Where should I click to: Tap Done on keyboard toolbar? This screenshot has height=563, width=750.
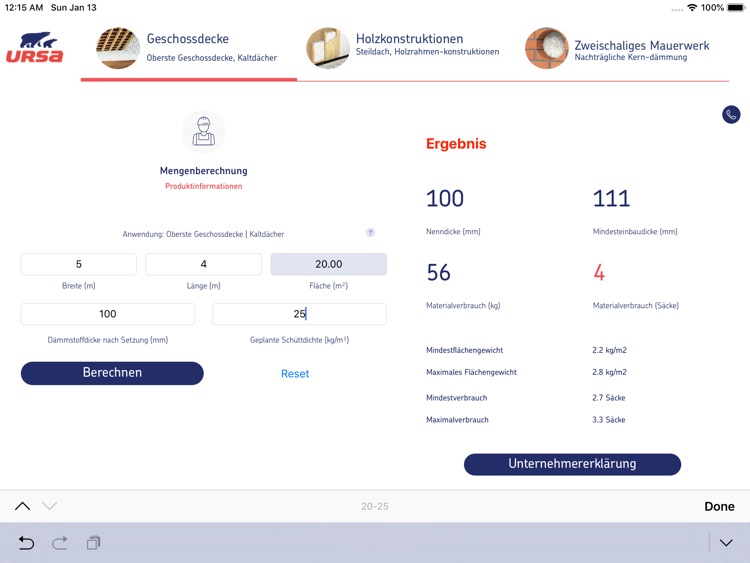pyautogui.click(x=719, y=506)
